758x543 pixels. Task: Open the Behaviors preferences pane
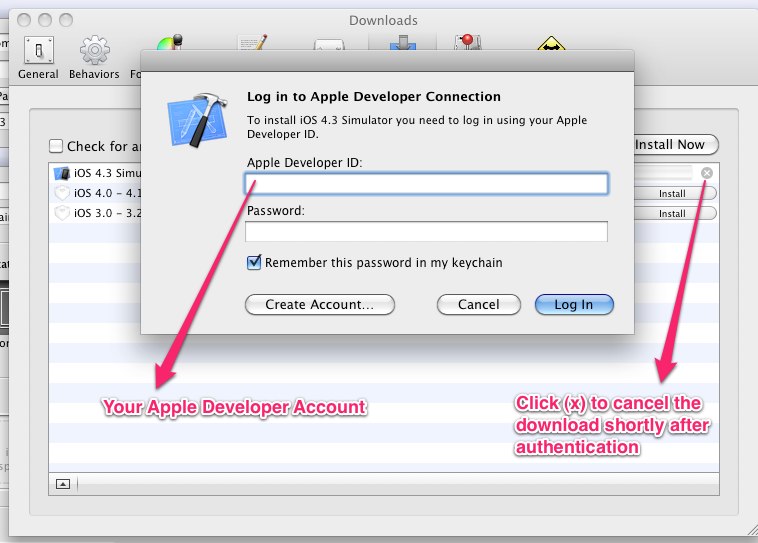click(94, 58)
